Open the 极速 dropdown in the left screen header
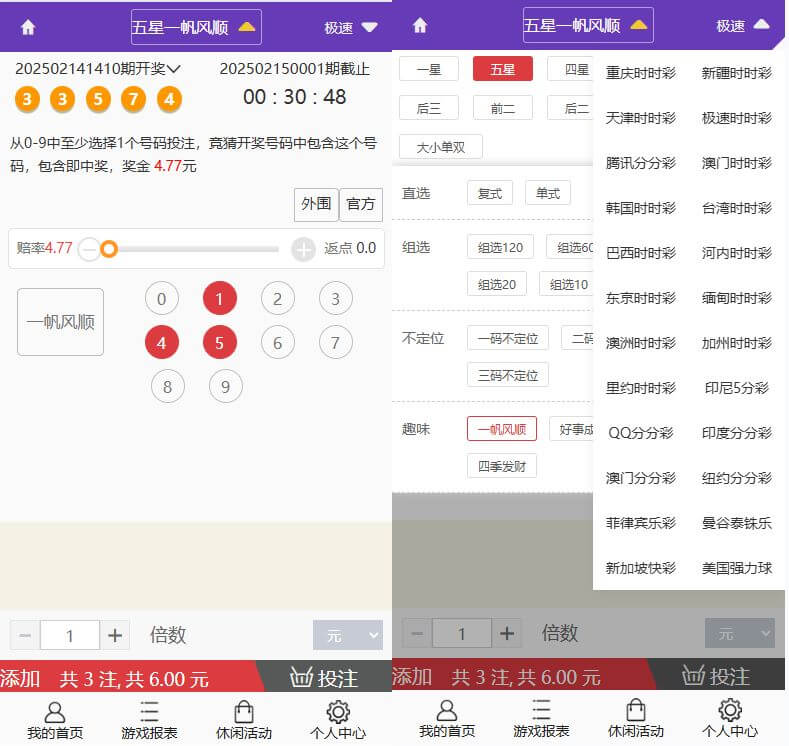The image size is (789, 746). (351, 27)
